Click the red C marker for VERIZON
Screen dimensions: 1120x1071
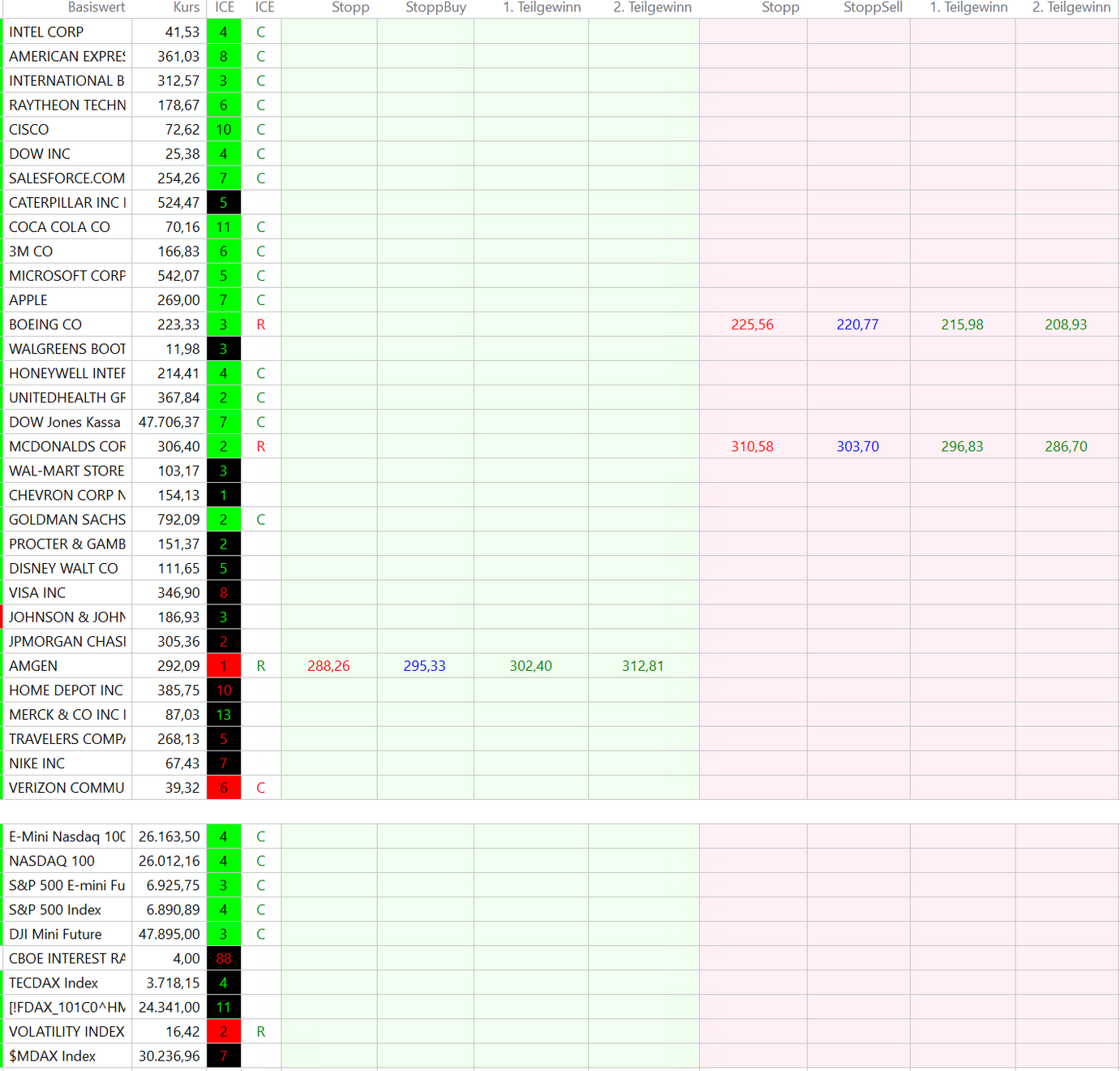pyautogui.click(x=260, y=788)
